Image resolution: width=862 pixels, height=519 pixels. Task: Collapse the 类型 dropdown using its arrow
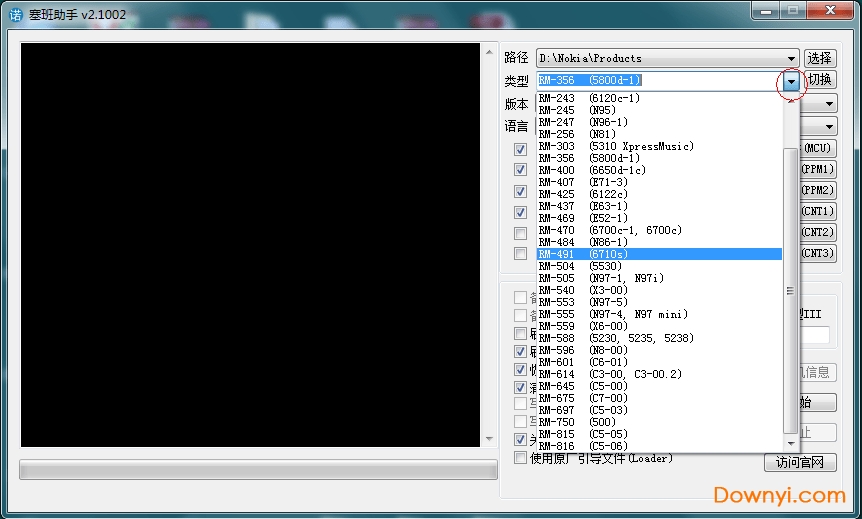click(x=791, y=81)
